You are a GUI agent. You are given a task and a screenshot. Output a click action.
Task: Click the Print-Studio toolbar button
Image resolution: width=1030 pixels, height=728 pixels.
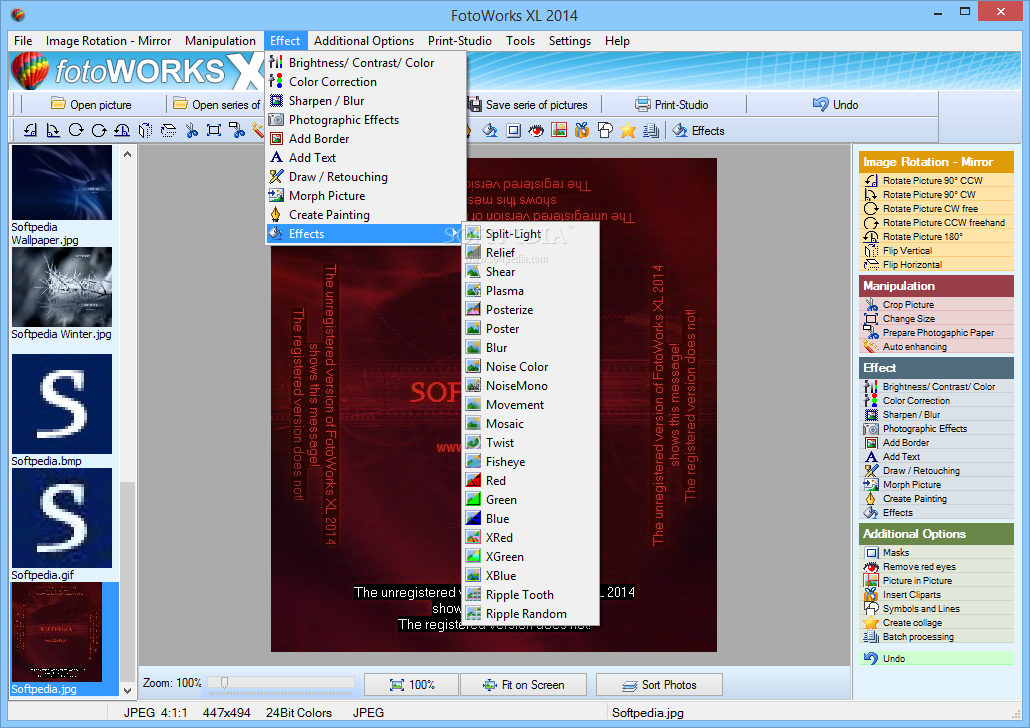(672, 104)
